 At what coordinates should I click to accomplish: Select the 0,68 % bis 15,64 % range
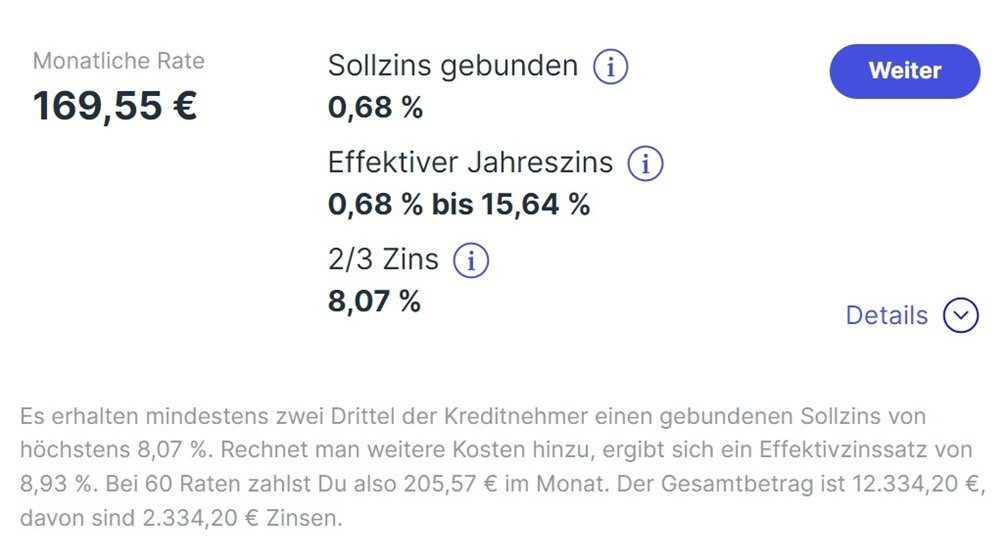point(459,204)
